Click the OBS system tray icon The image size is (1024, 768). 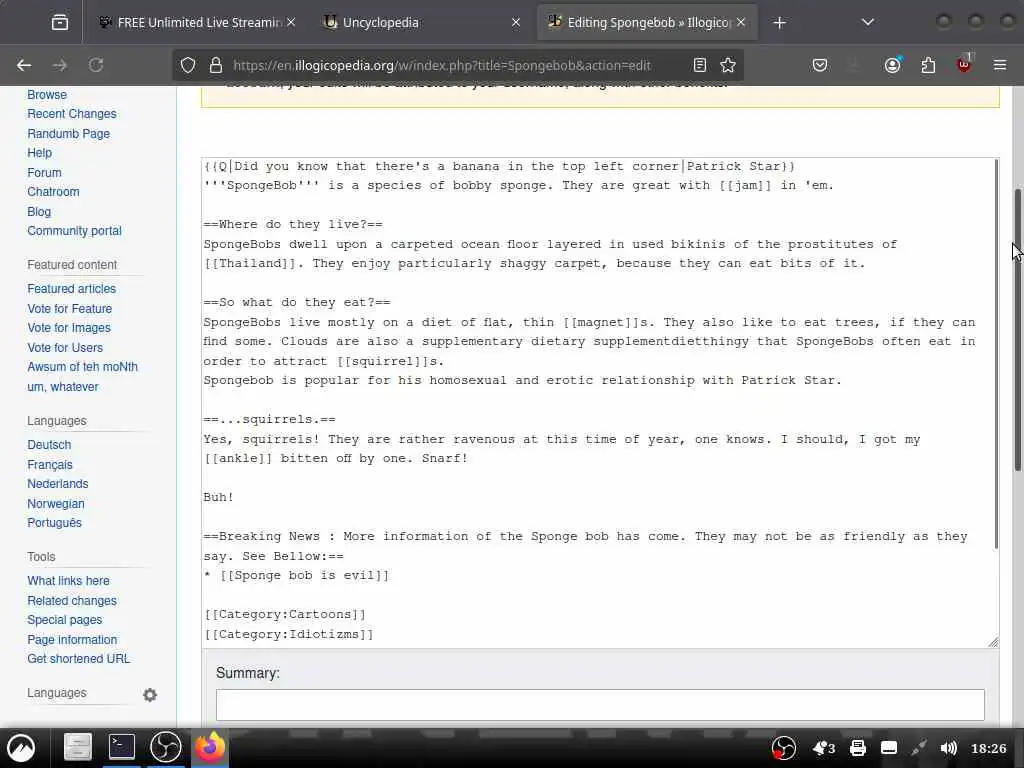(x=784, y=748)
